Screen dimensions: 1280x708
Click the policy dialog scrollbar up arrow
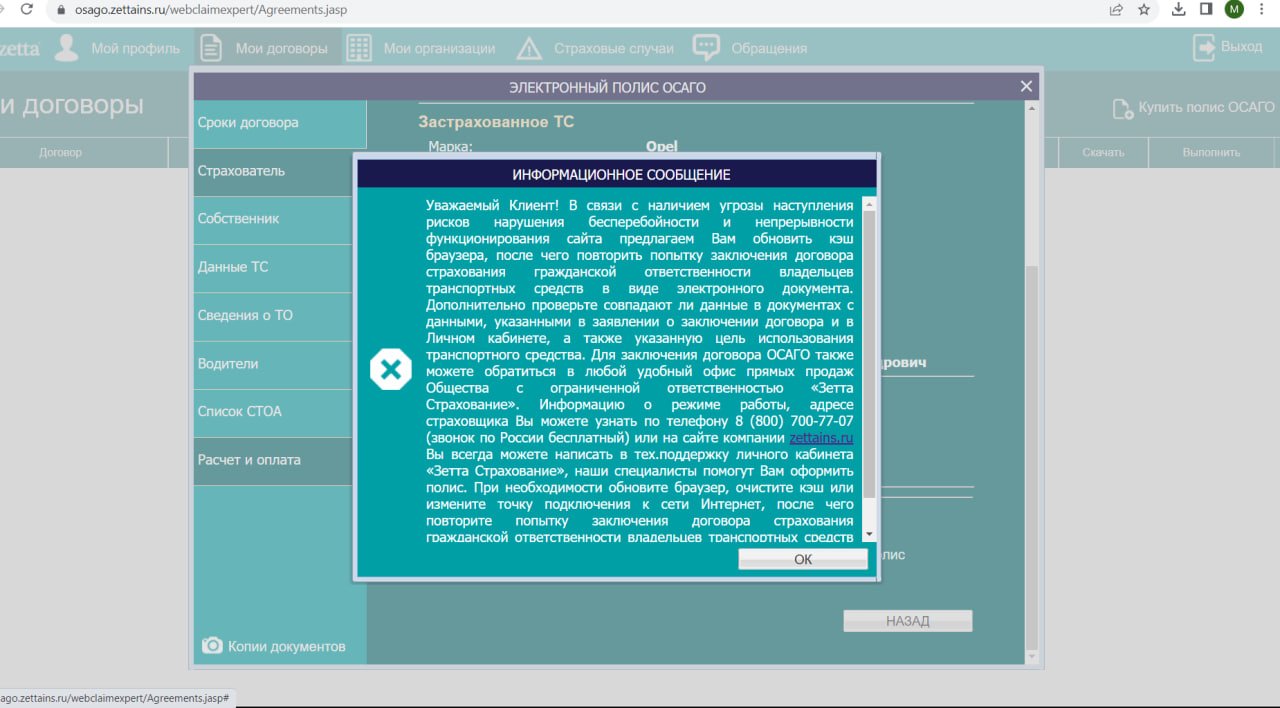pyautogui.click(x=1032, y=108)
